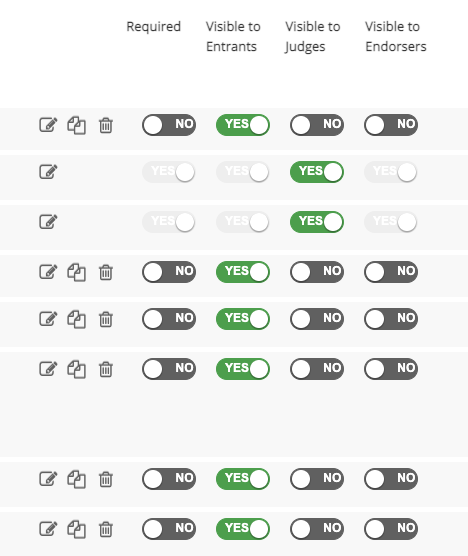Switch on Required in the sixth row
Image resolution: width=468 pixels, height=556 pixels.
coord(169,369)
